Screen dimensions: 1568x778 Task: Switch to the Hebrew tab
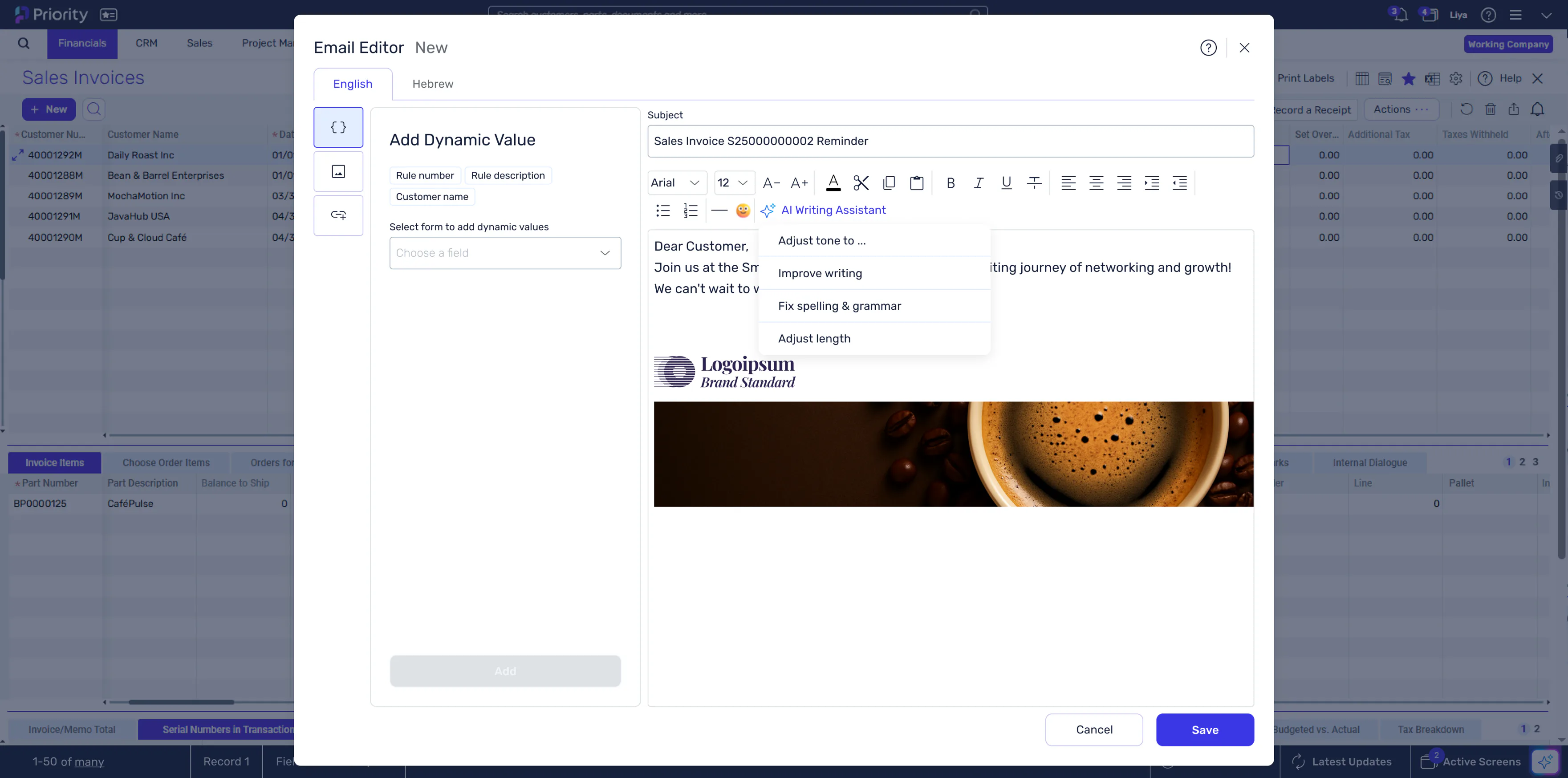(432, 83)
